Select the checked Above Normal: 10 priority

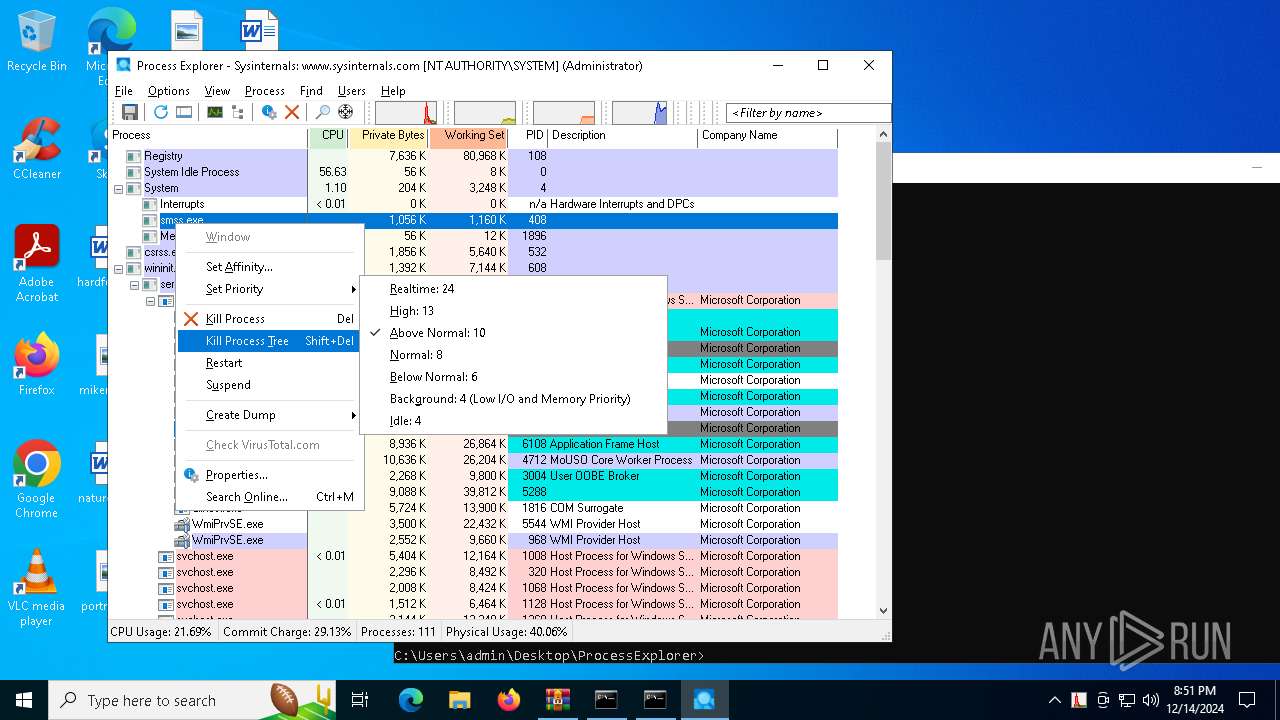point(513,333)
